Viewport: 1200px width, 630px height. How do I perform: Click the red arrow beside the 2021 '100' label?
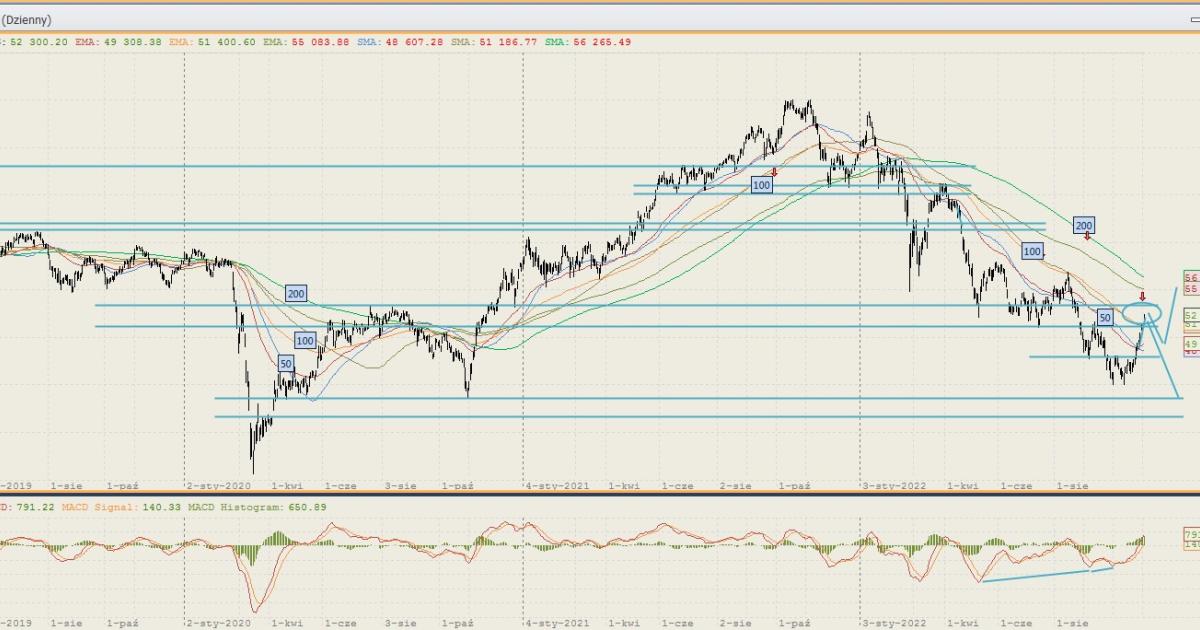(774, 172)
